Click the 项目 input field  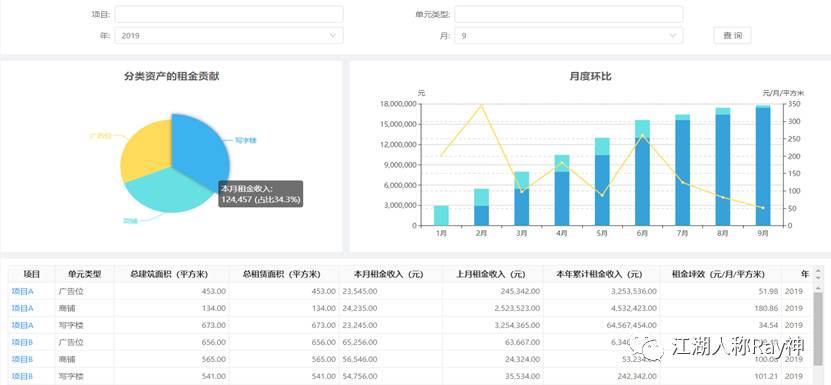coord(229,14)
